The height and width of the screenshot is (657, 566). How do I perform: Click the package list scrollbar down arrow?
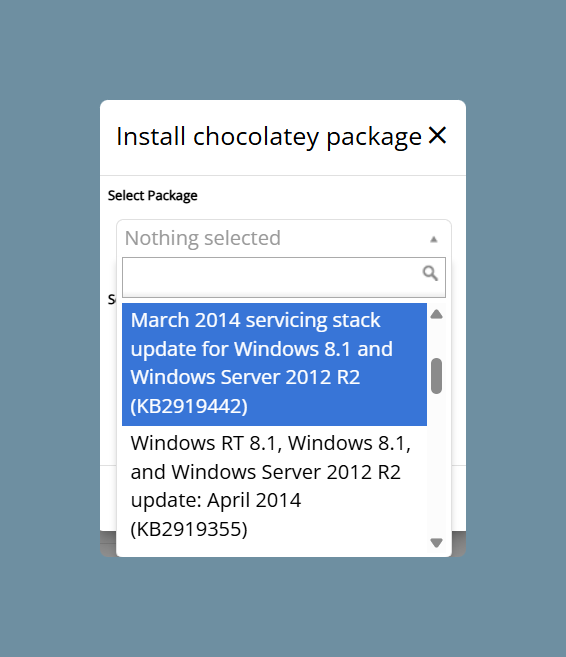coord(437,543)
